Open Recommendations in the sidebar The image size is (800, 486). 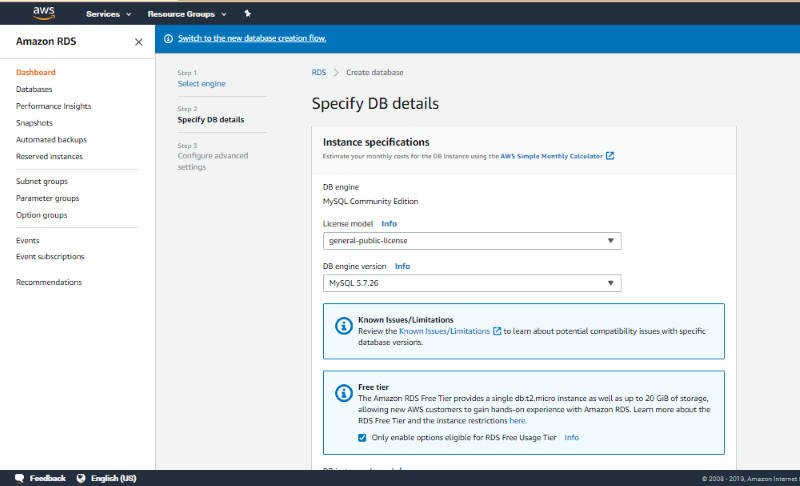[49, 282]
